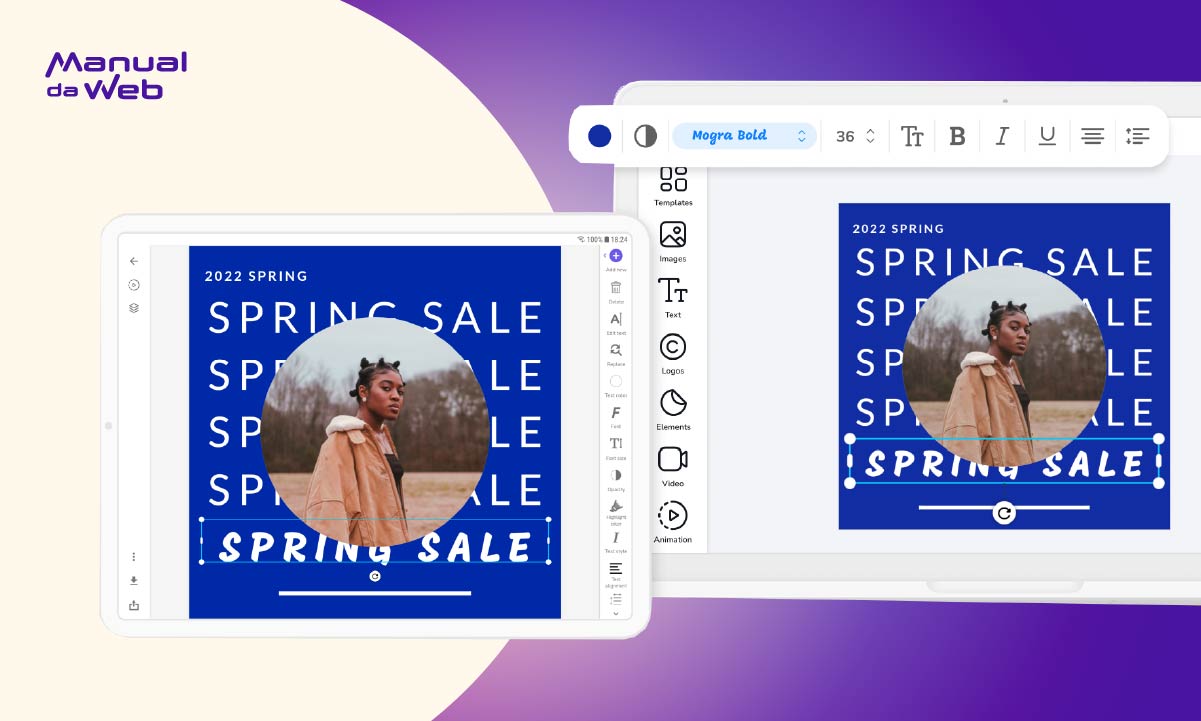Open the three-dot more menu on tablet
Screen dimensions: 1201x721
click(x=134, y=557)
